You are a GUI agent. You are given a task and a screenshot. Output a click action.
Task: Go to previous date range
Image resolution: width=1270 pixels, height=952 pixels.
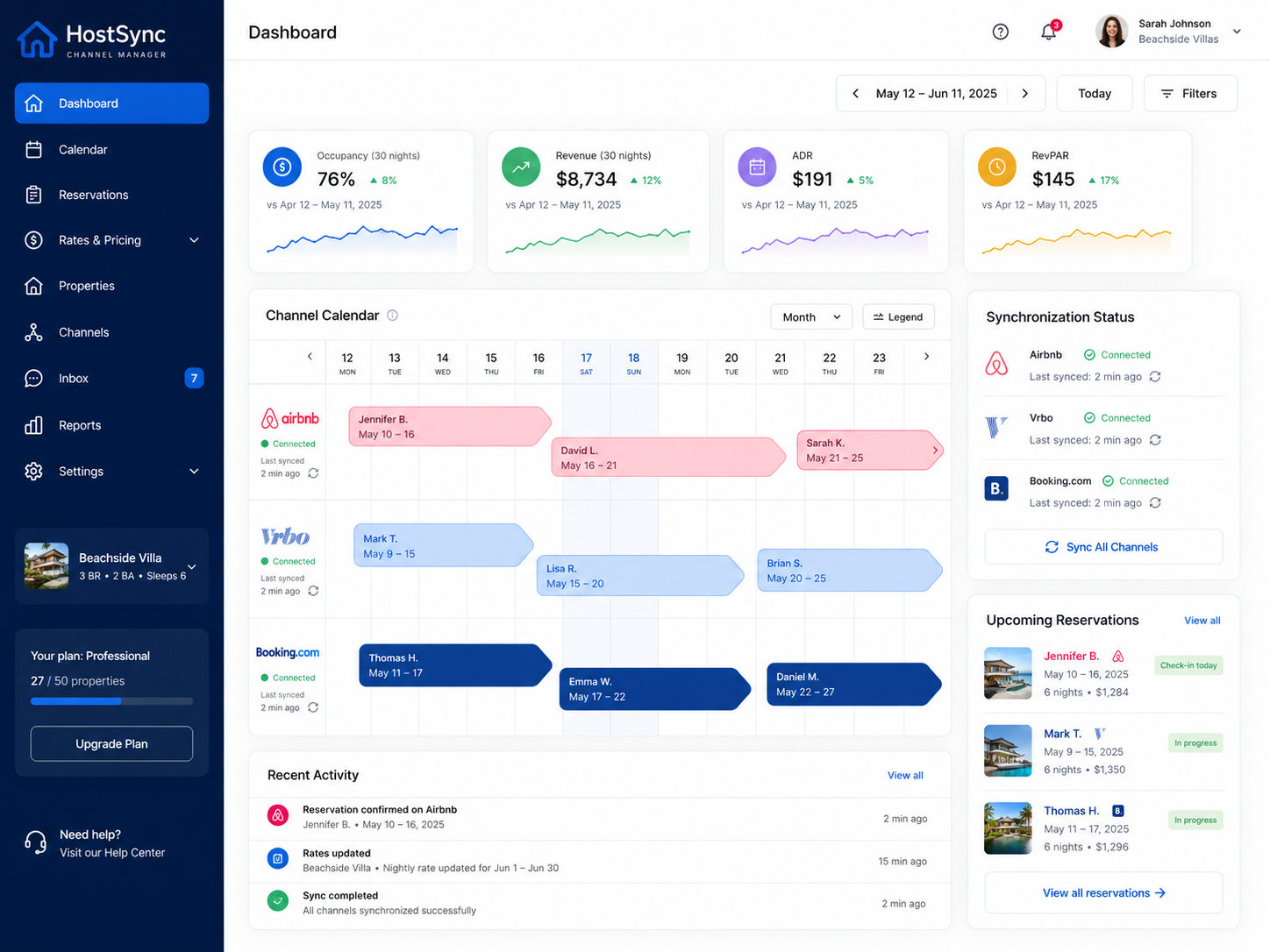tap(855, 94)
